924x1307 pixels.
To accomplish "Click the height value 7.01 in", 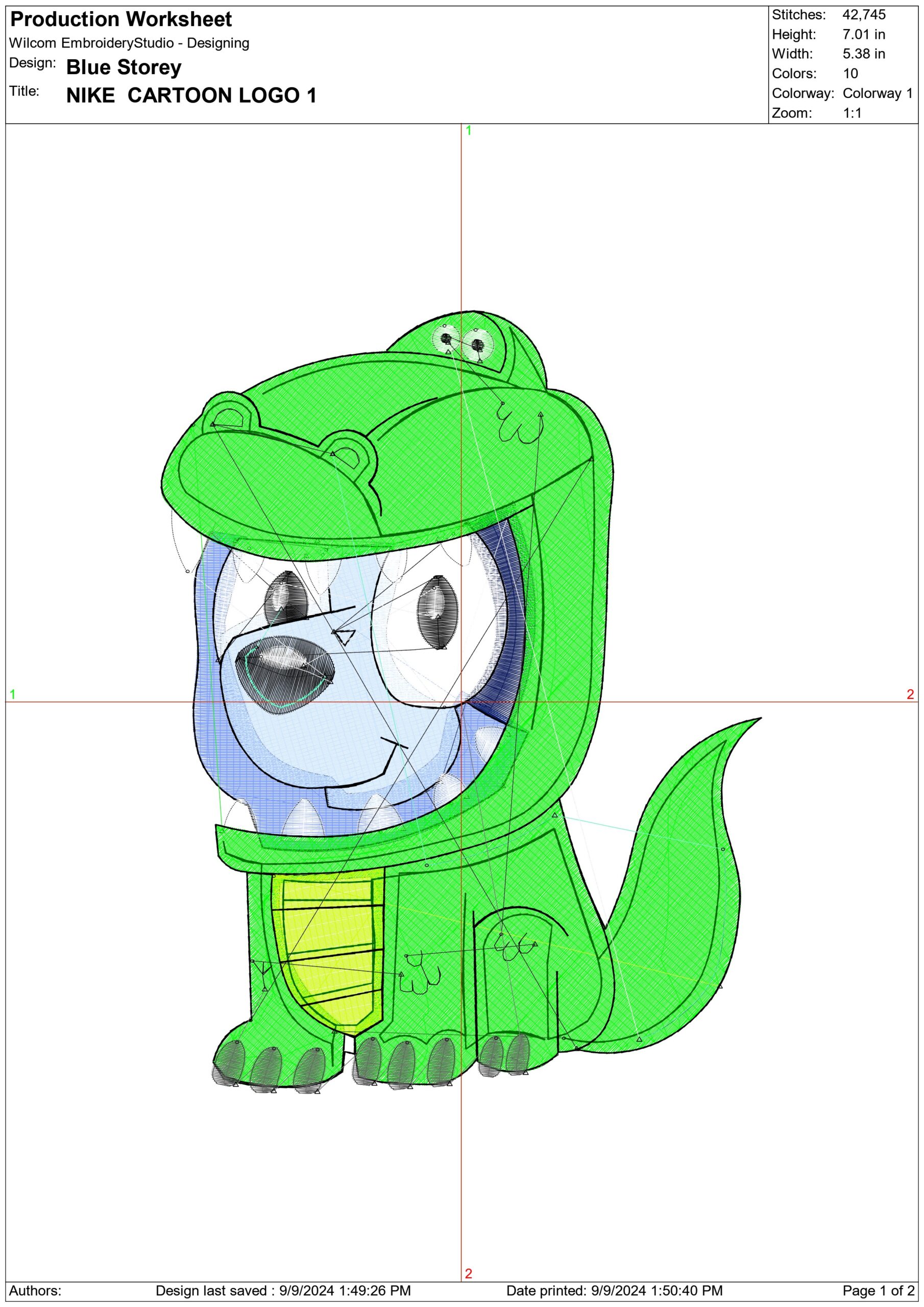I will tap(864, 34).
